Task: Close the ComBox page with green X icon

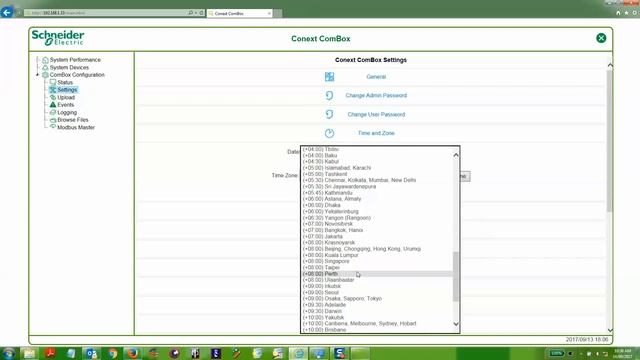Action: click(x=601, y=38)
